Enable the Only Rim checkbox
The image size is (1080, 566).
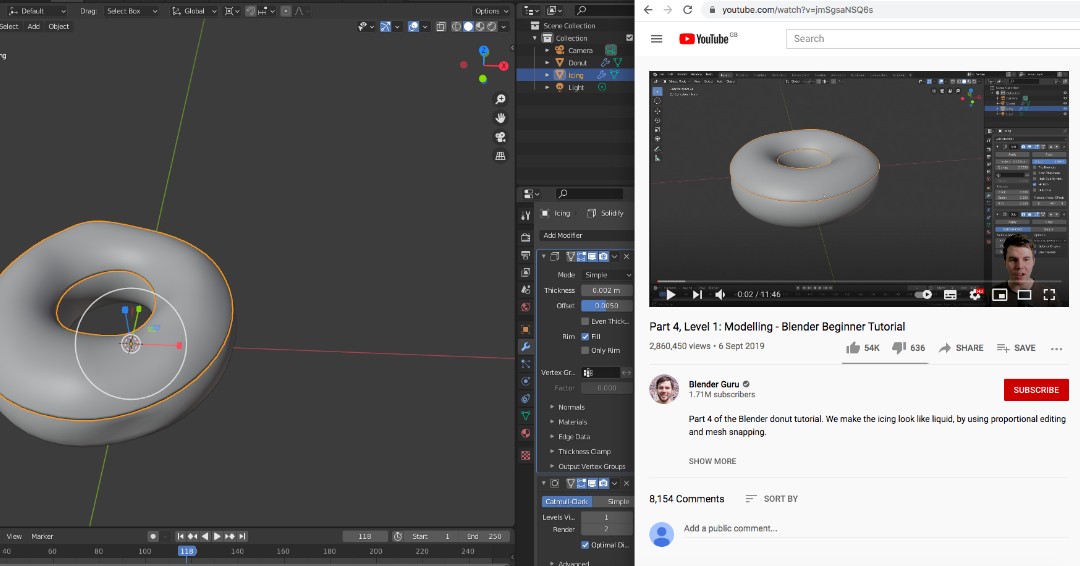point(585,350)
